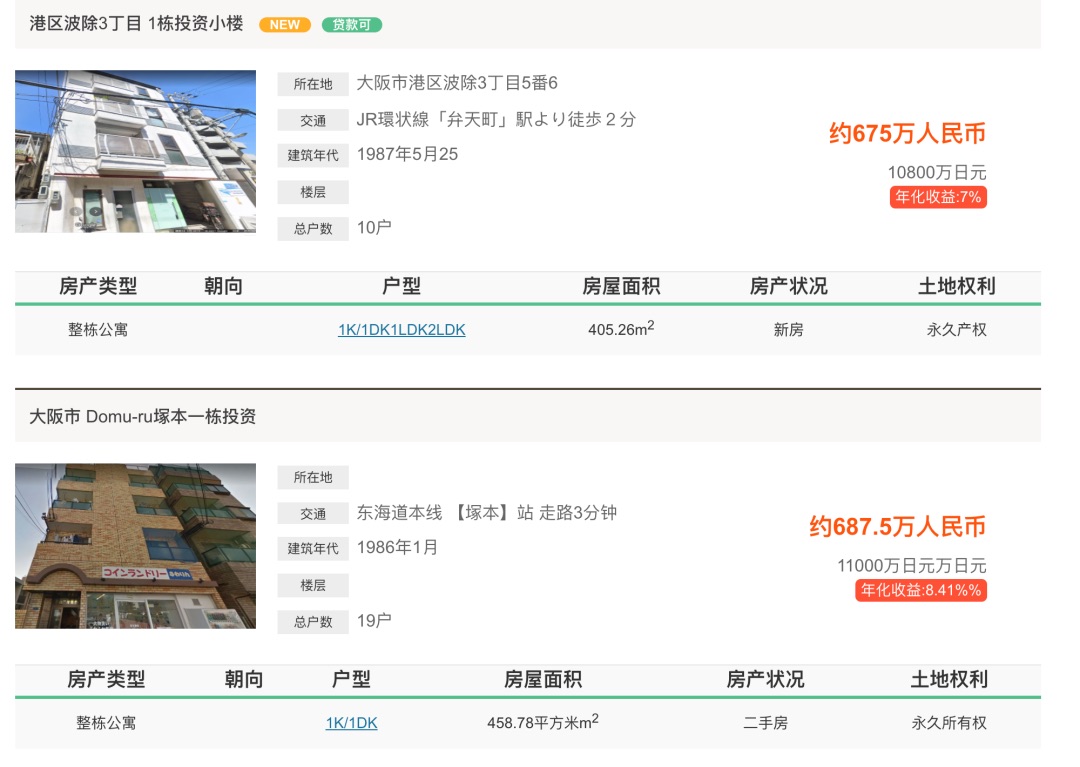Click 总户数 label in Domu-ru listing
Viewport: 1080px width, 767px height.
pos(313,622)
